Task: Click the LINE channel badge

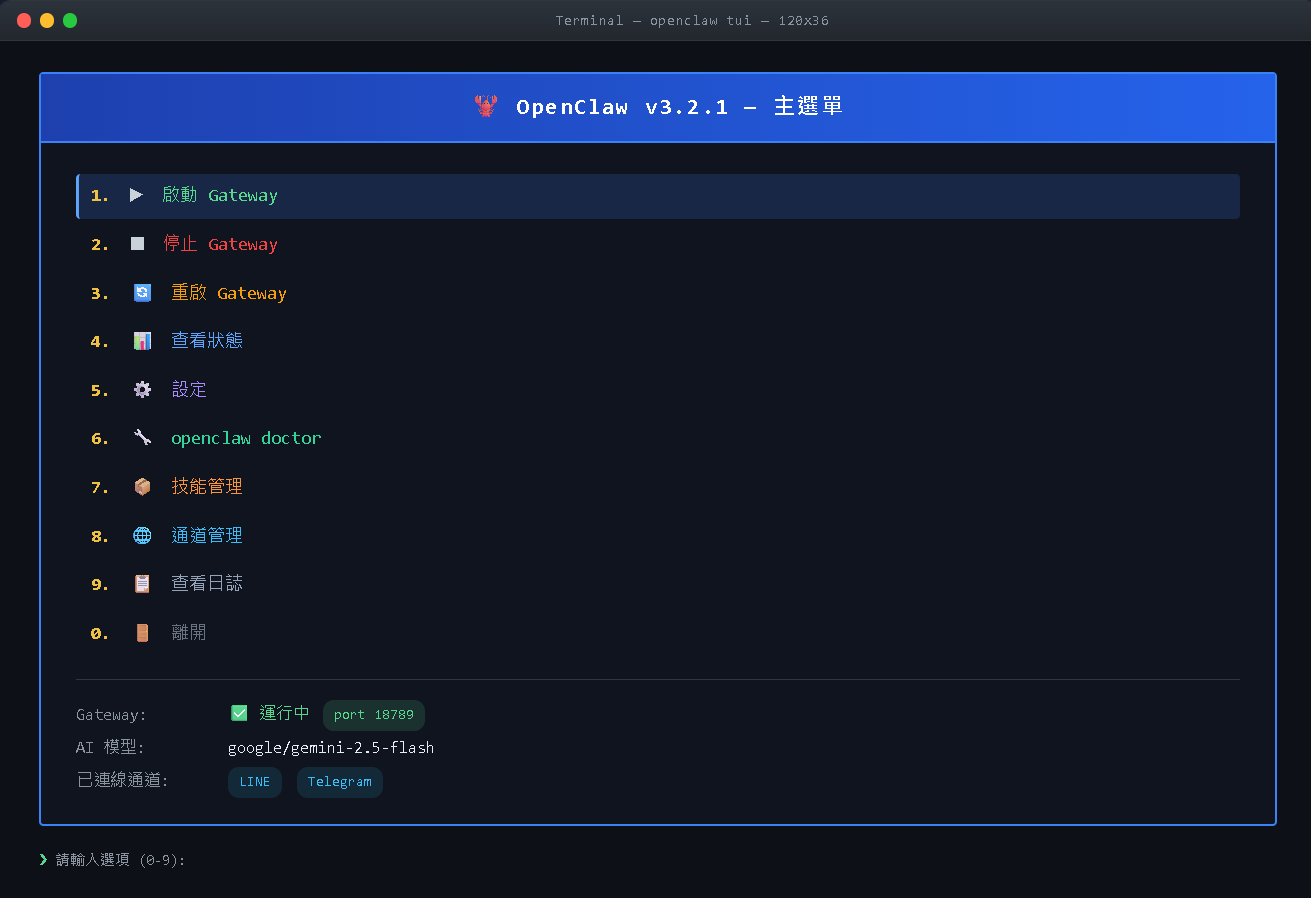Action: point(254,782)
